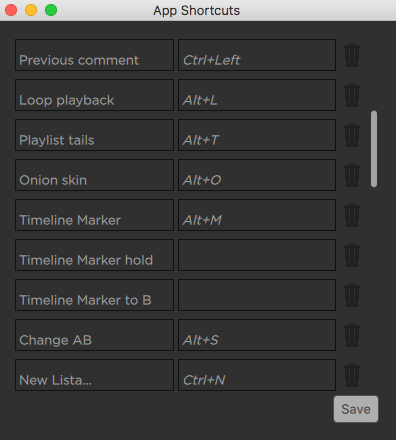Viewport: 396px width, 440px height.
Task: Delete the Timeline Marker to B row
Action: click(x=352, y=295)
